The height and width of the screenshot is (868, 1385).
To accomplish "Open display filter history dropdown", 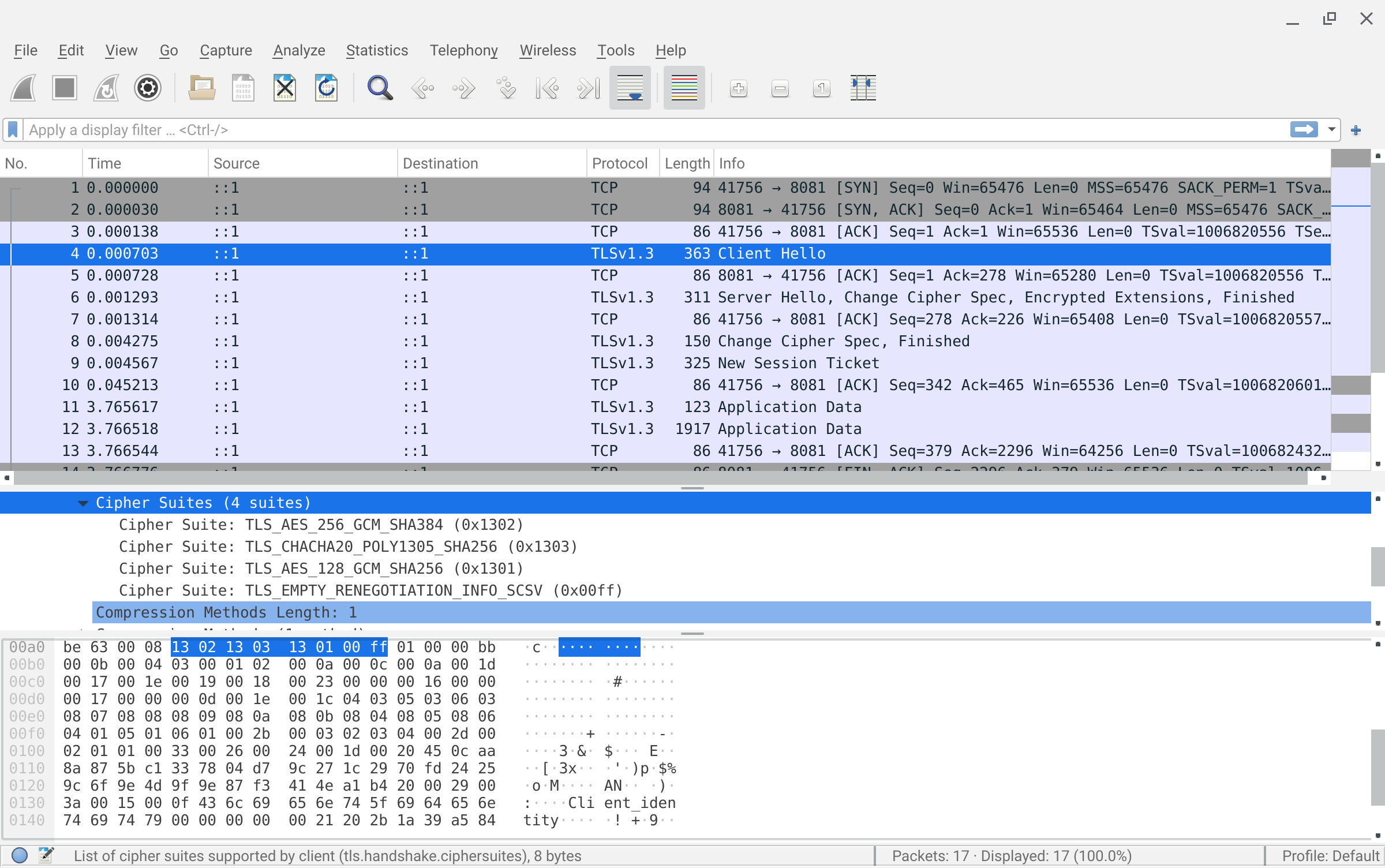I will 1331,130.
